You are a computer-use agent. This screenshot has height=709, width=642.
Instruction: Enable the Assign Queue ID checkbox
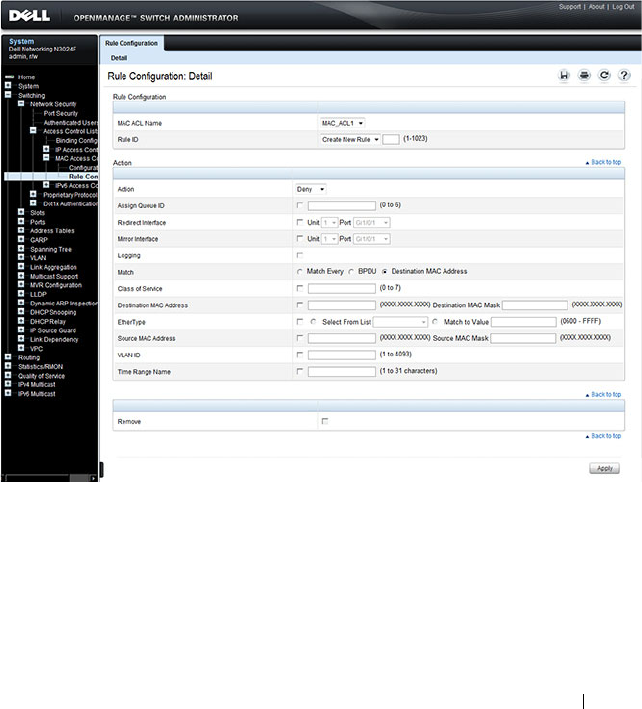[299, 205]
